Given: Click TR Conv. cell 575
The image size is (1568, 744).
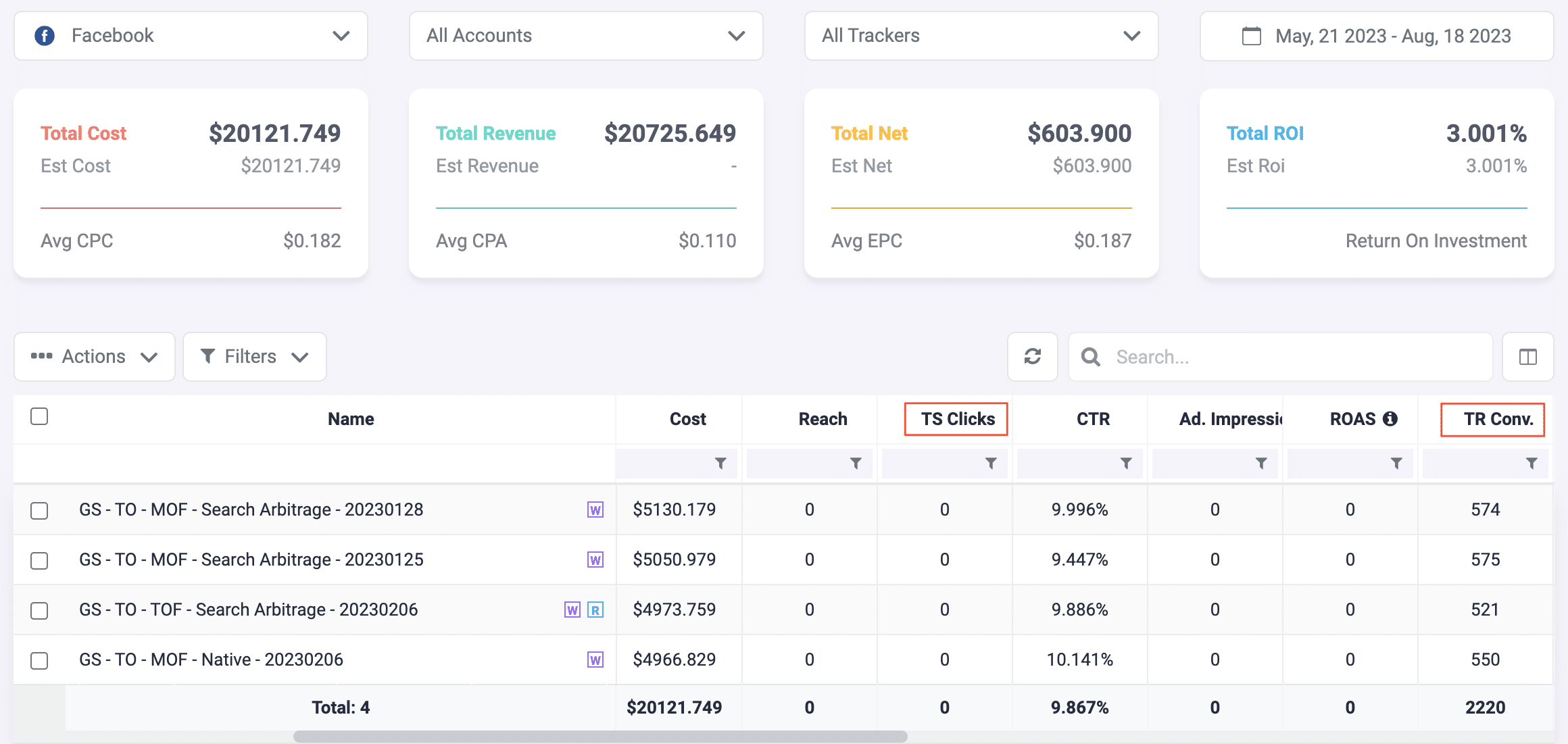Looking at the screenshot, I should pos(1485,560).
